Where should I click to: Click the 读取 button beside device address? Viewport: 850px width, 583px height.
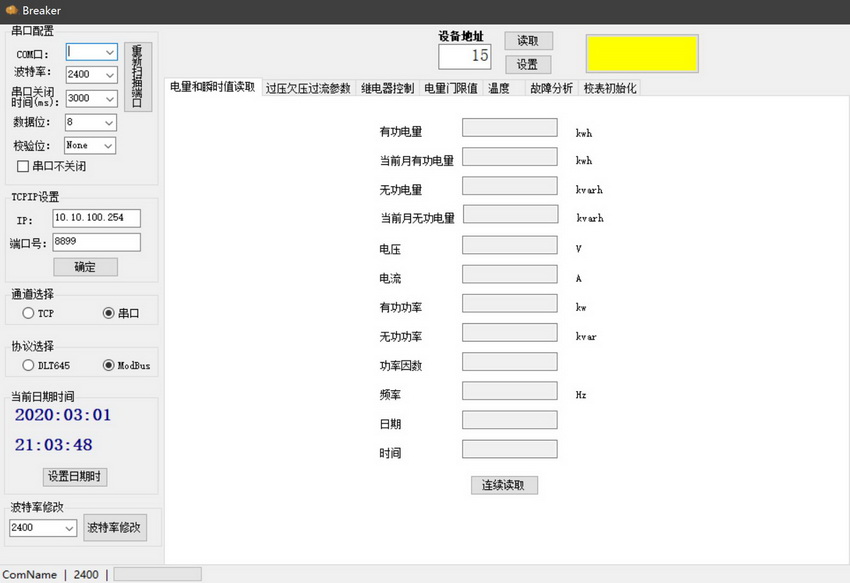pos(528,41)
